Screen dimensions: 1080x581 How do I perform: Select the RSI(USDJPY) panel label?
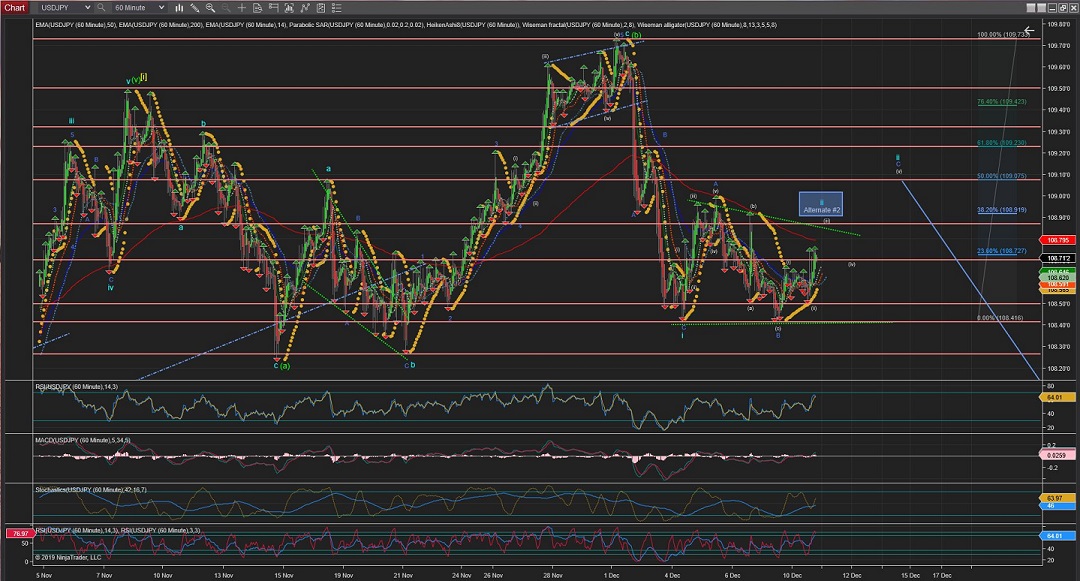[76, 387]
